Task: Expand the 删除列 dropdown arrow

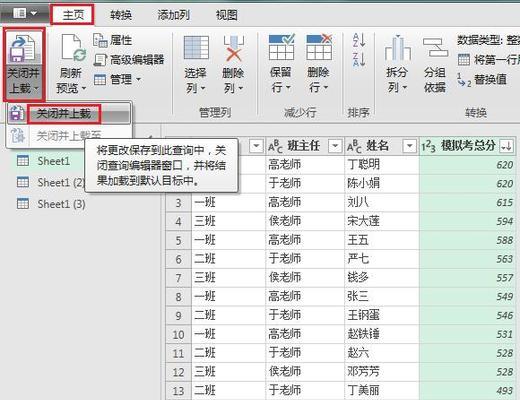Action: click(240, 88)
